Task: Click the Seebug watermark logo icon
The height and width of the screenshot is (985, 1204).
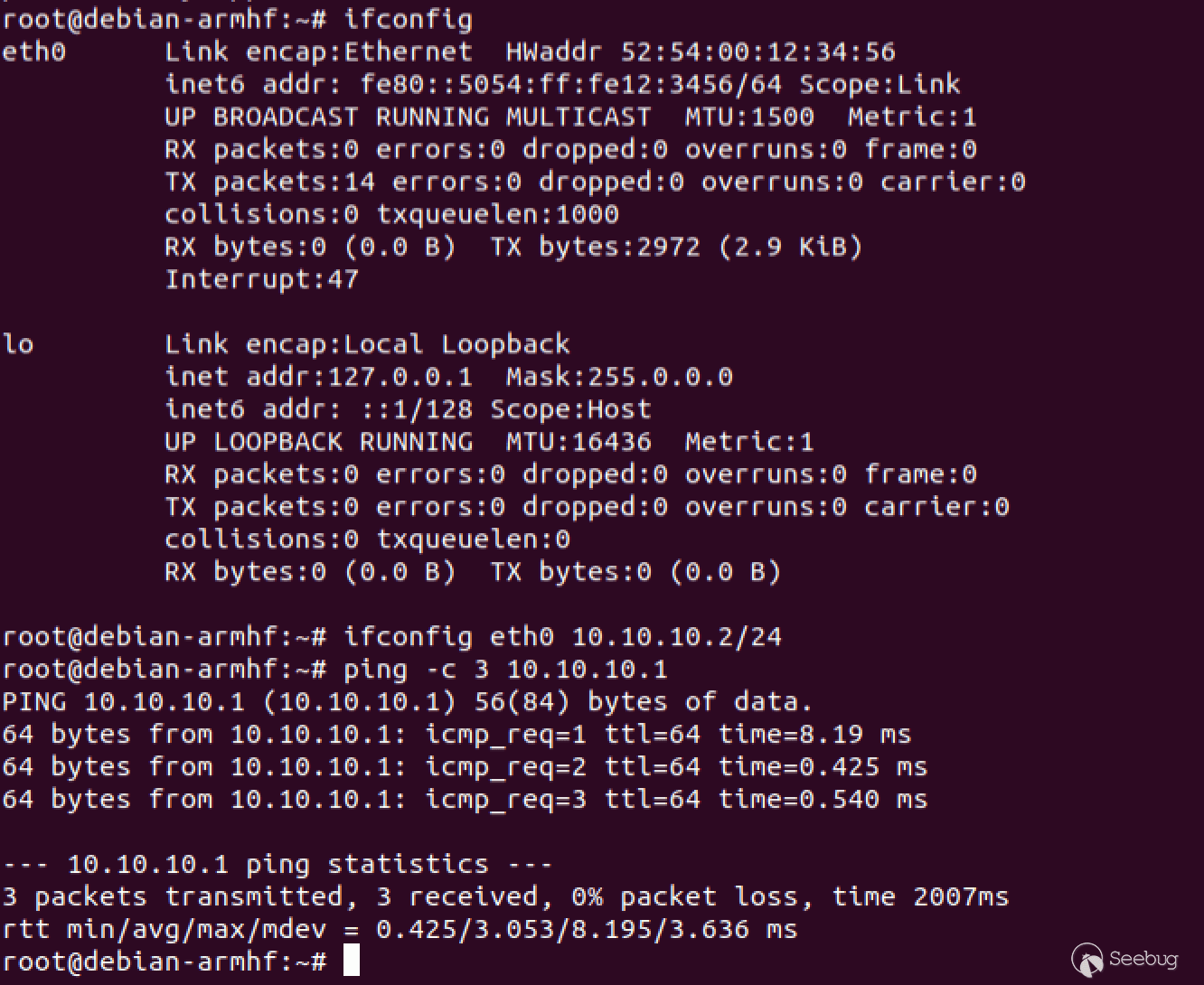Action: point(1087,960)
